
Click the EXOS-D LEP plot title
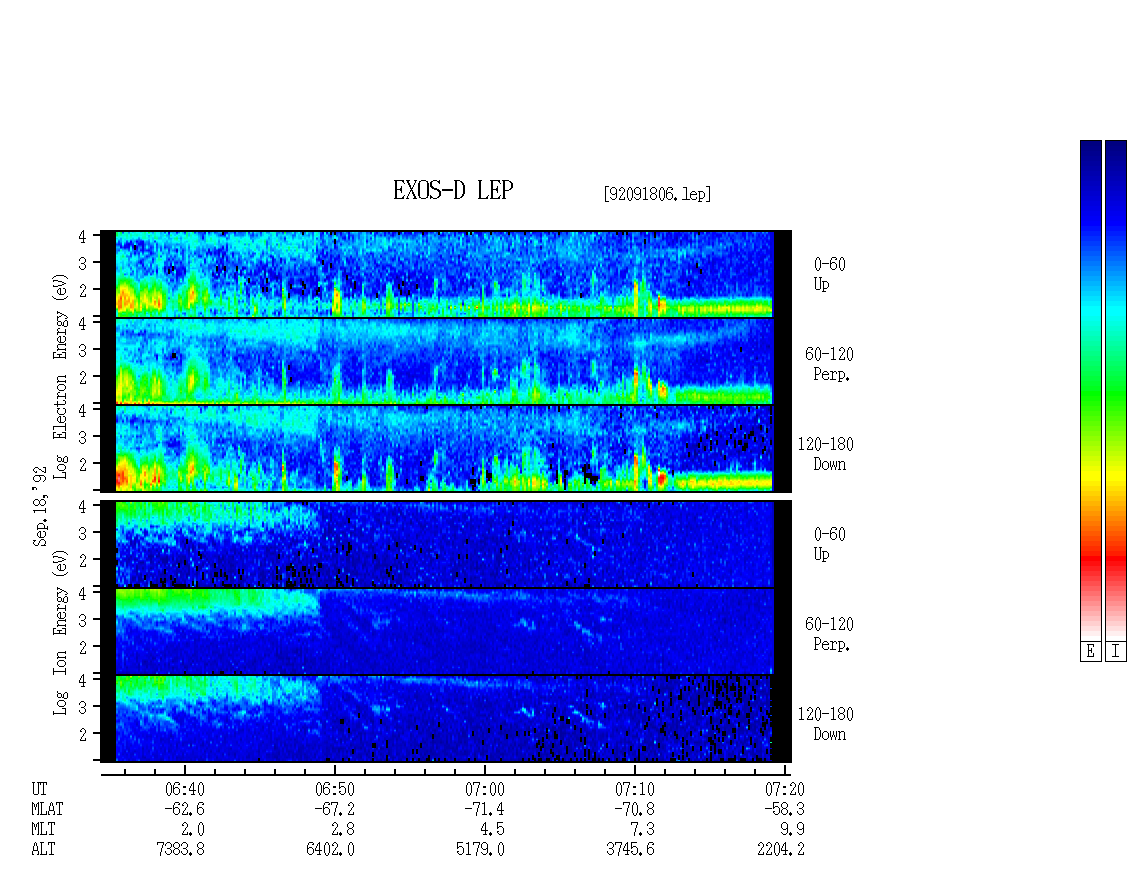[453, 190]
